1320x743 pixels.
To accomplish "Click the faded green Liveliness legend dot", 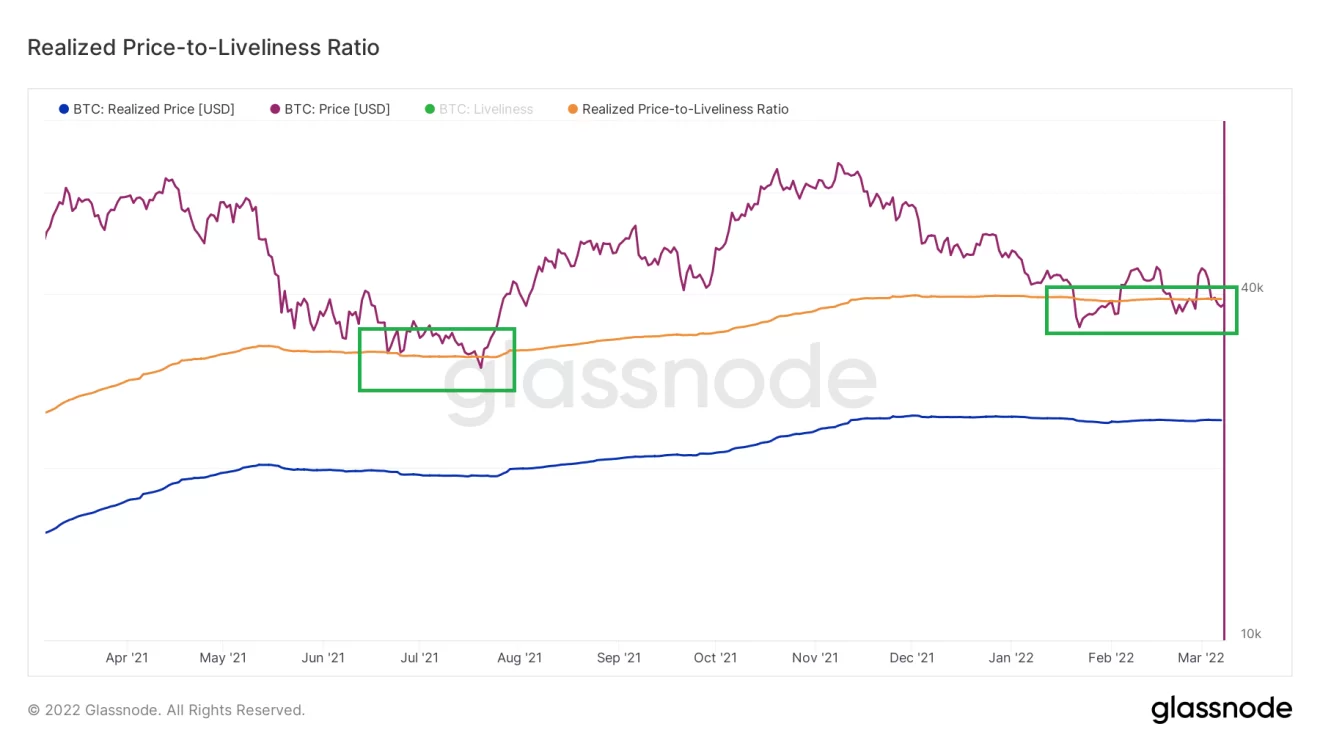I will [x=430, y=109].
